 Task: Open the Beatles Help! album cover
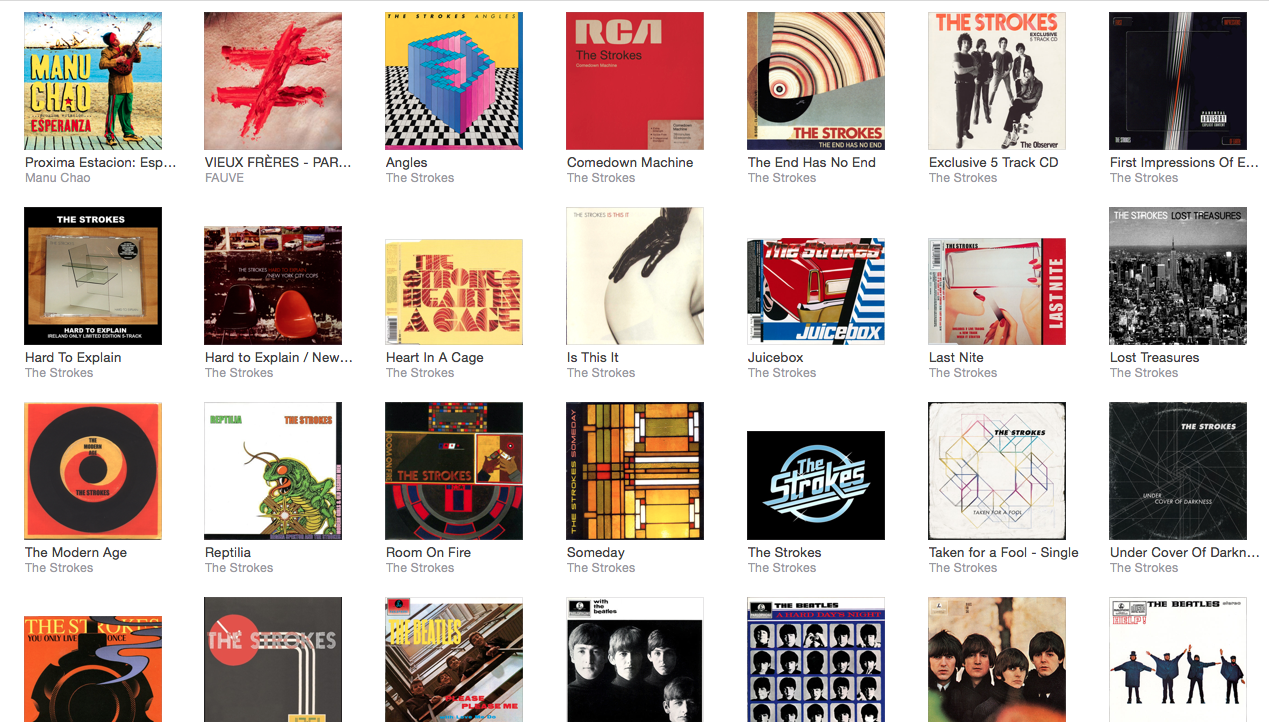coord(1178,659)
